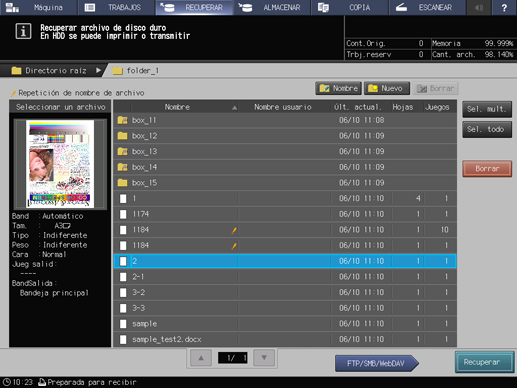The width and height of the screenshot is (517, 388).
Task: Select file icon for 1174
Action: [x=123, y=214]
